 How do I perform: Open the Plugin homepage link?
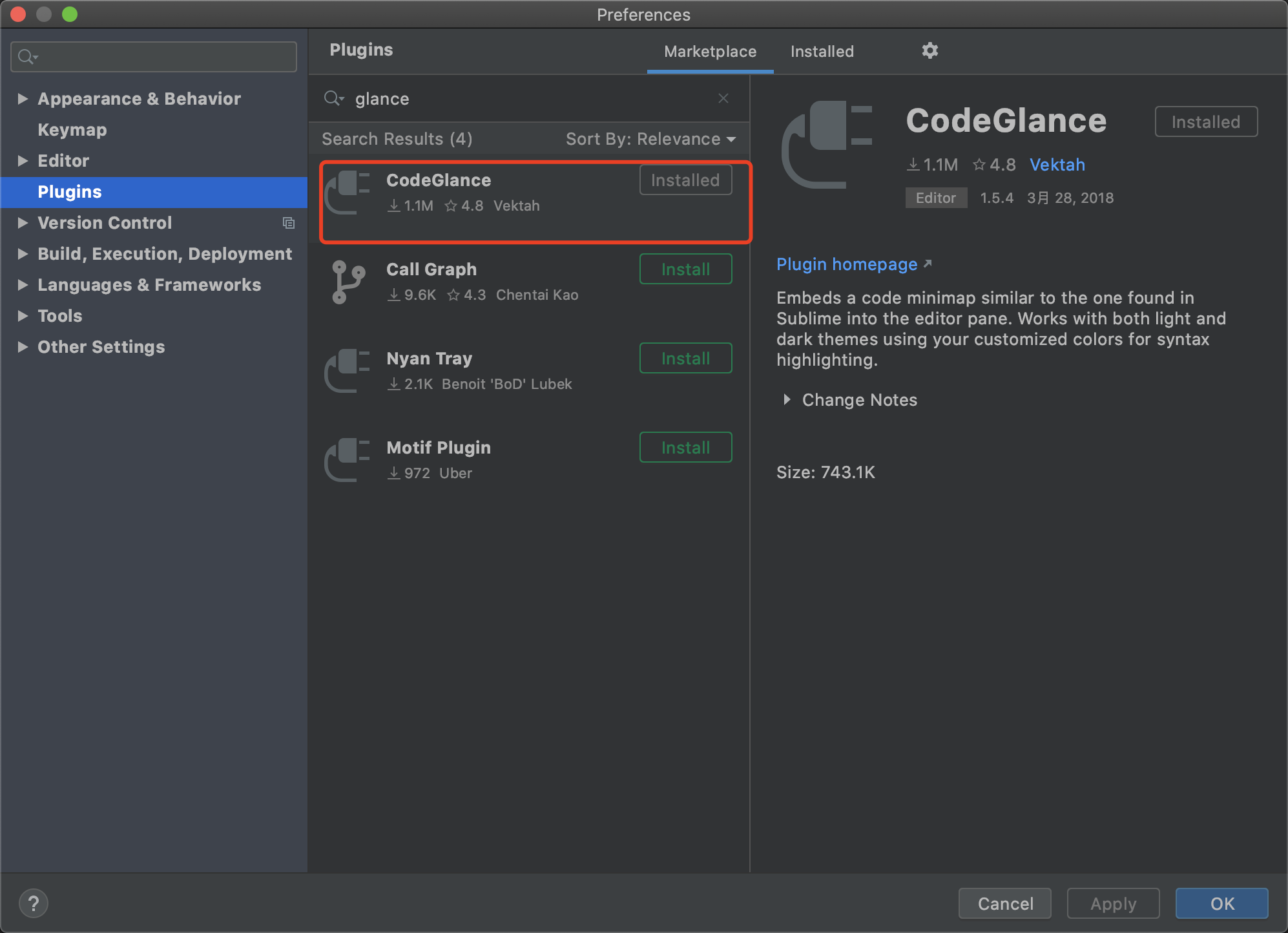point(847,264)
